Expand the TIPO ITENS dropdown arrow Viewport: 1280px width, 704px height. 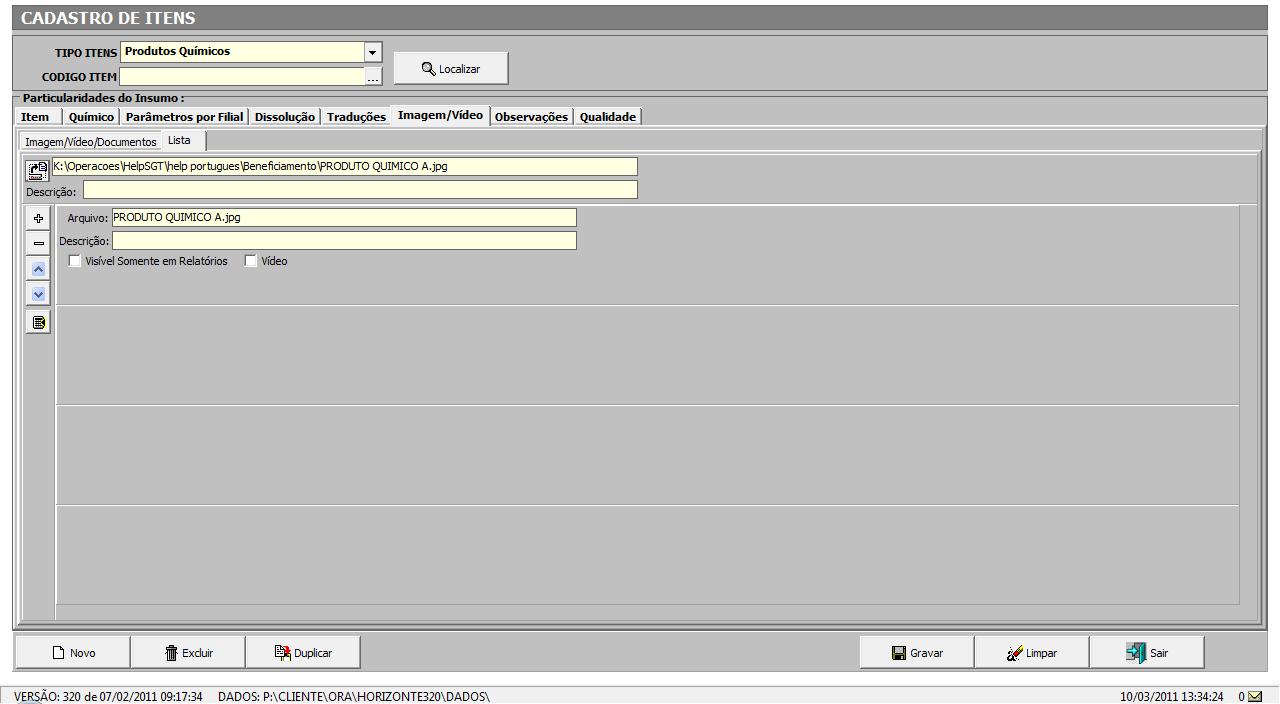pos(373,52)
